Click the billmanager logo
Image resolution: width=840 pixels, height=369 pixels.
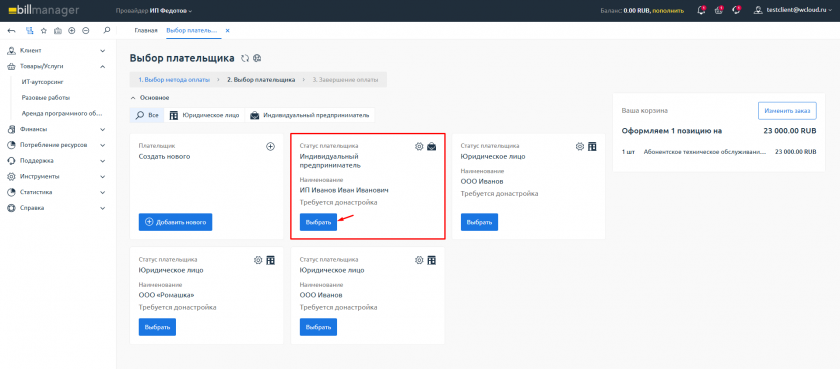pyautogui.click(x=43, y=10)
